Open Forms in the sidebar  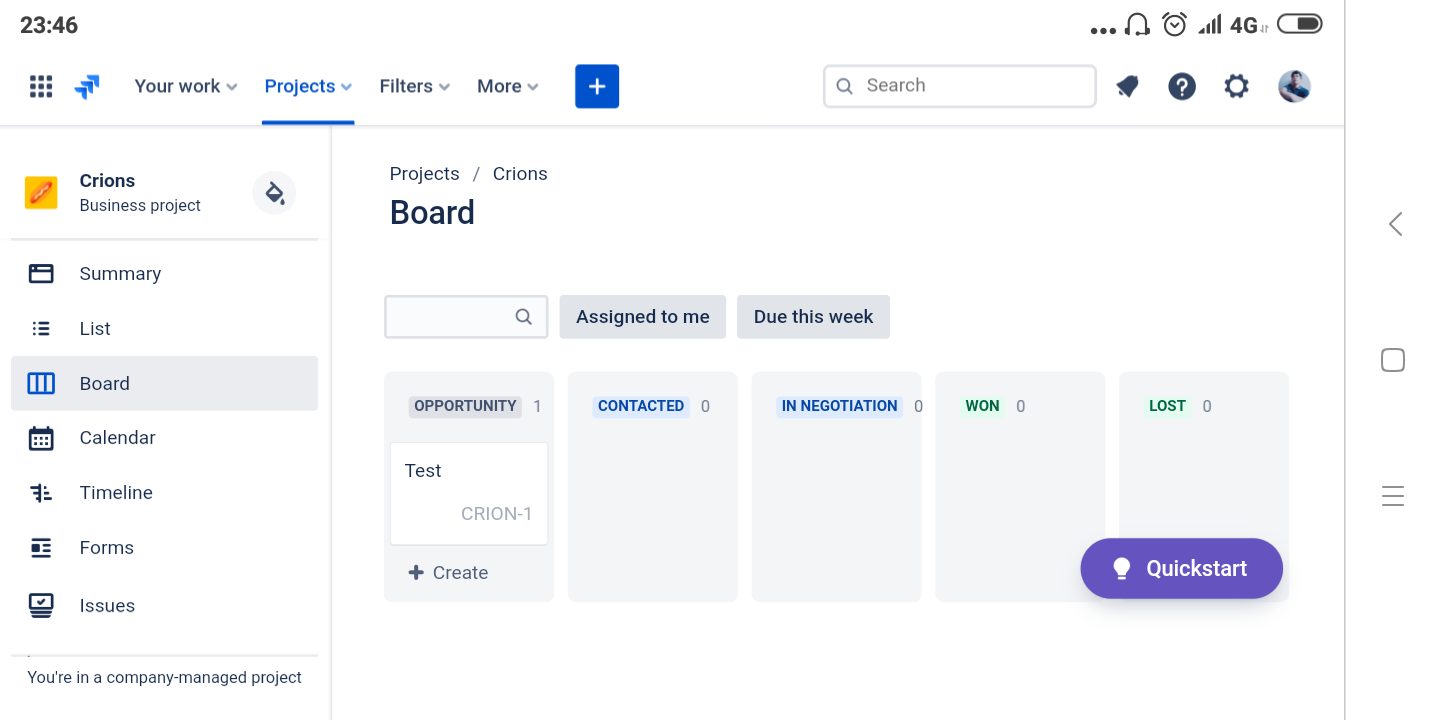[x=164, y=548]
